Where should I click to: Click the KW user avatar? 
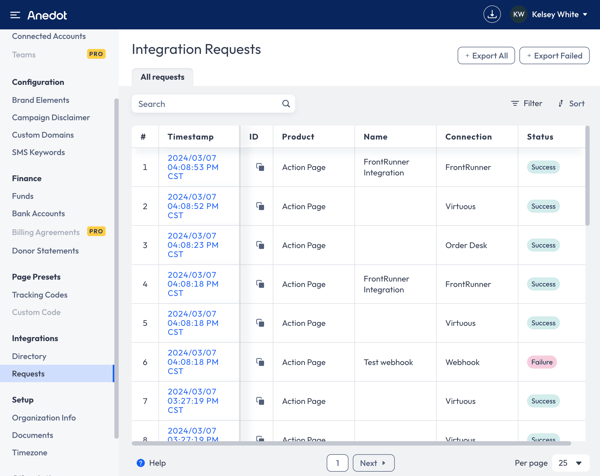tap(518, 15)
